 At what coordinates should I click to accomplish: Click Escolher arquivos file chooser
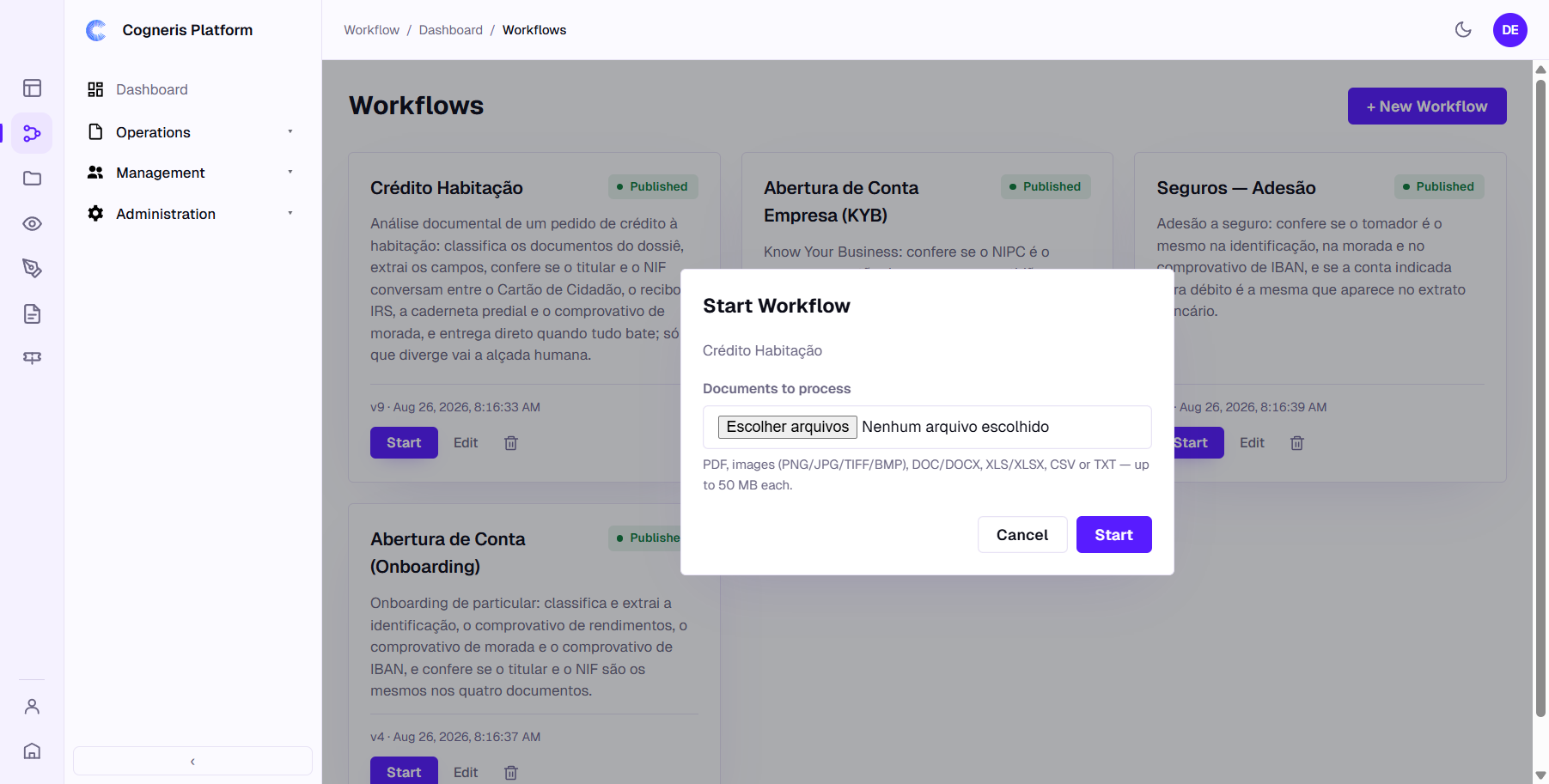[x=787, y=427]
